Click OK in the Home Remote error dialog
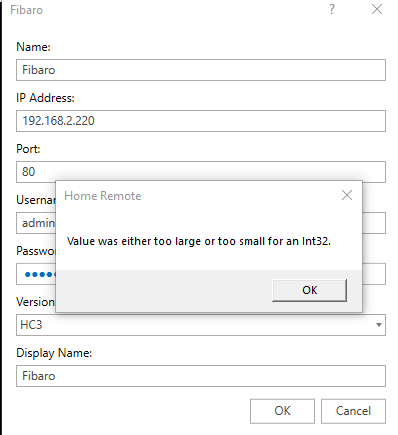 (309, 290)
